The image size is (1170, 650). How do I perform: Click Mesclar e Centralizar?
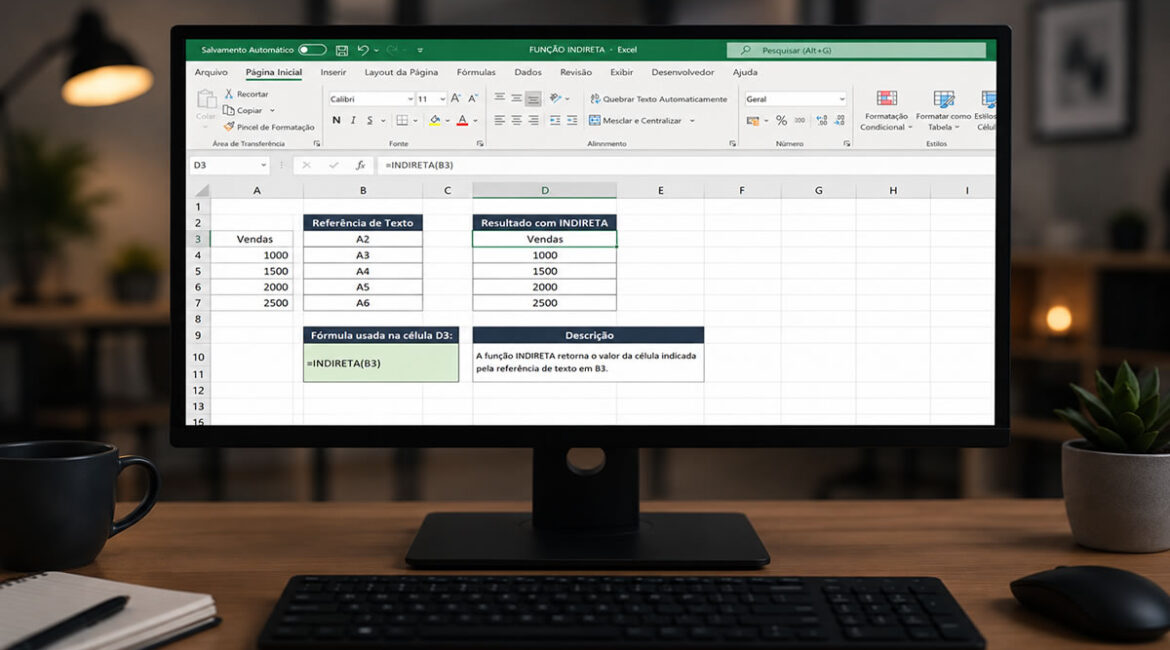tap(635, 120)
